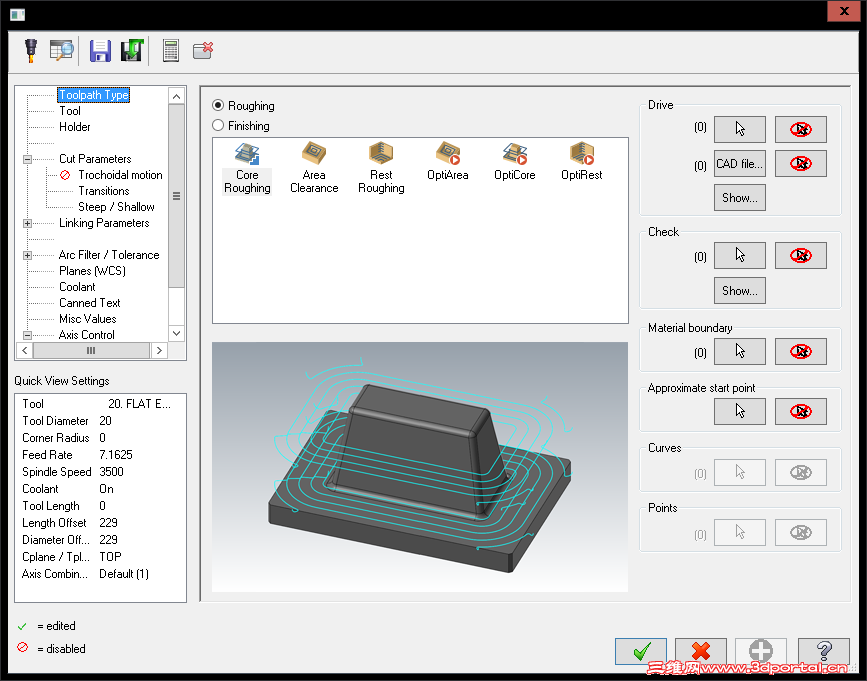Clear the Drive CAD file selection
The height and width of the screenshot is (681, 867).
[801, 164]
